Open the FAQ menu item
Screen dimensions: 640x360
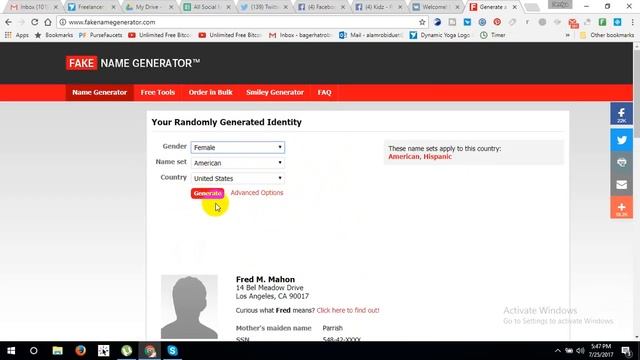[x=324, y=92]
